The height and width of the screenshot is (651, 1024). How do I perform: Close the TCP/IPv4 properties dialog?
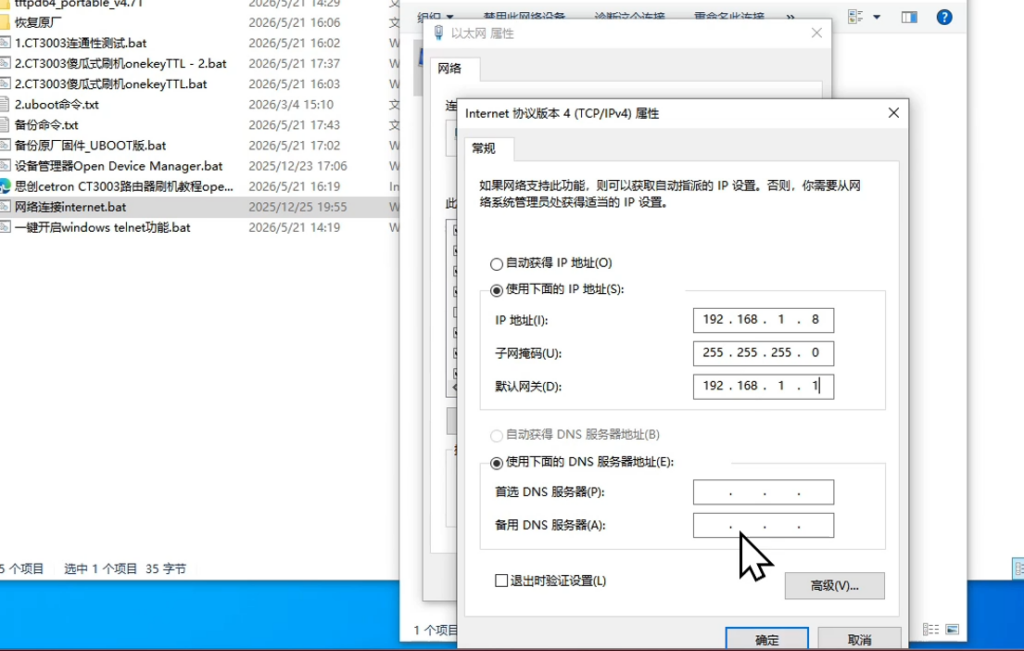893,113
